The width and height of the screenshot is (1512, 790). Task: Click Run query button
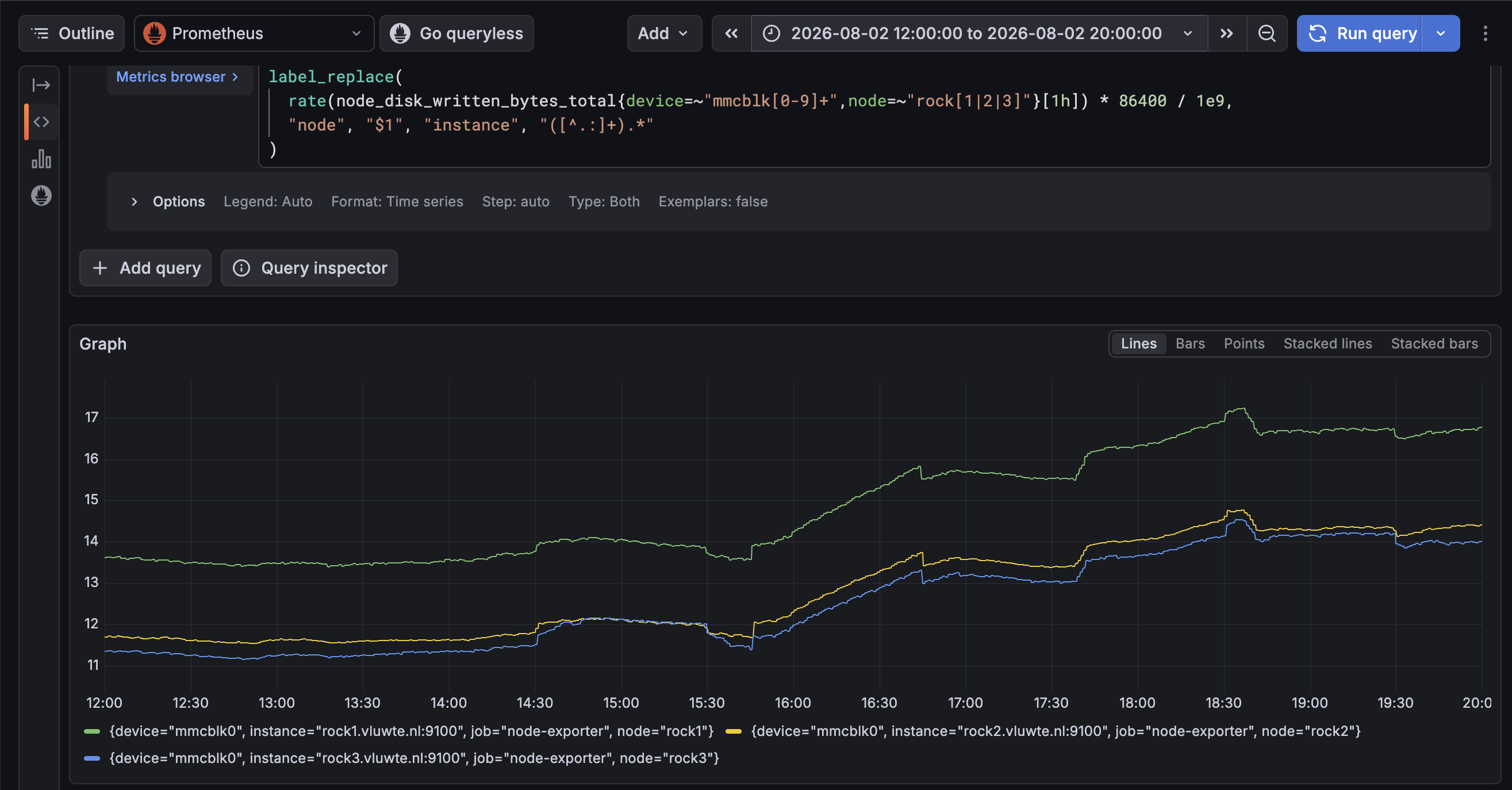[x=1360, y=33]
